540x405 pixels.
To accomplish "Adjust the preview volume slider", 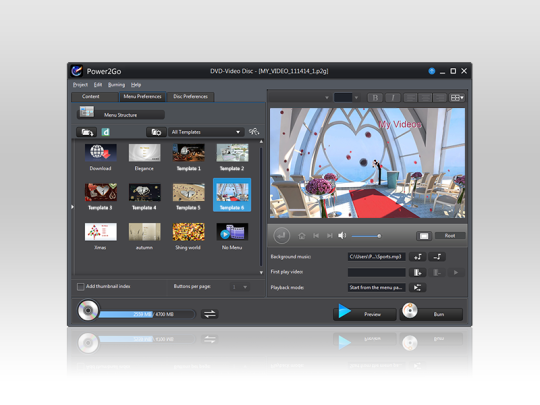I will (x=366, y=236).
